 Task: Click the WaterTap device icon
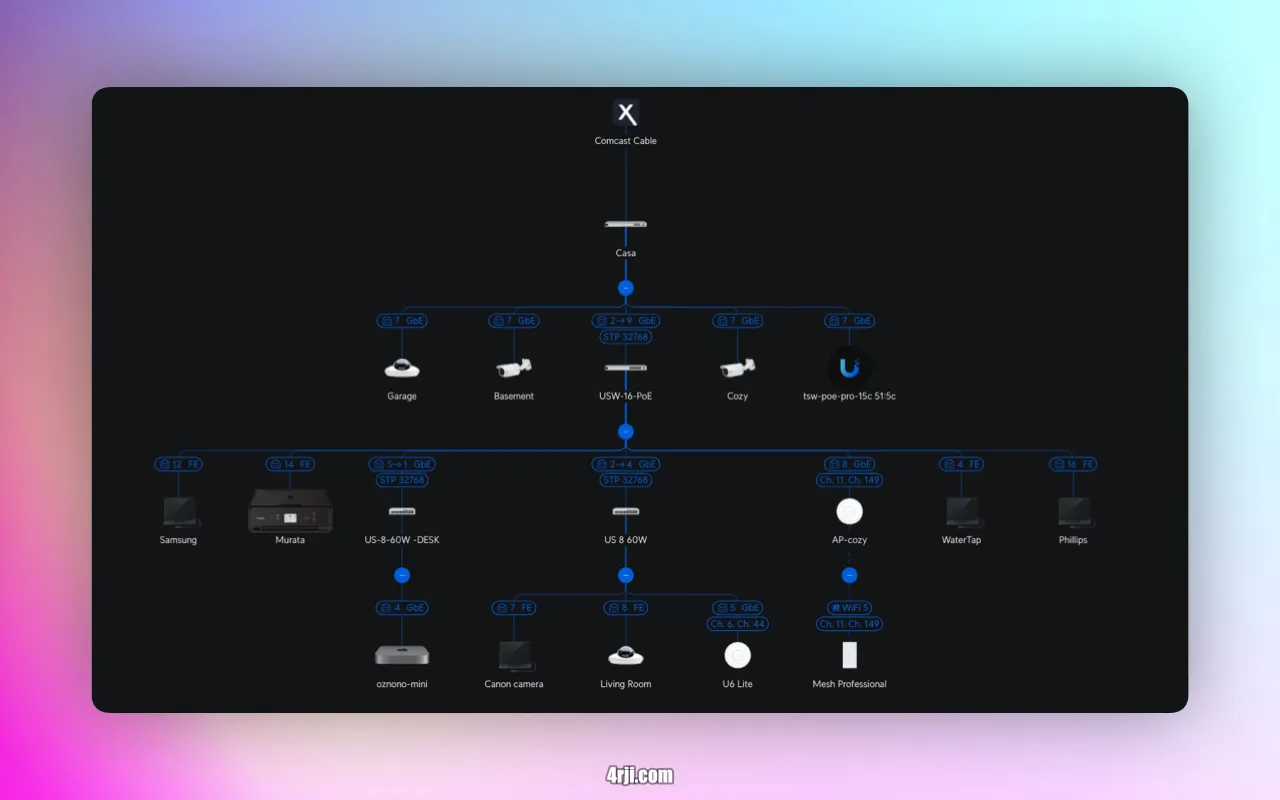coord(960,510)
